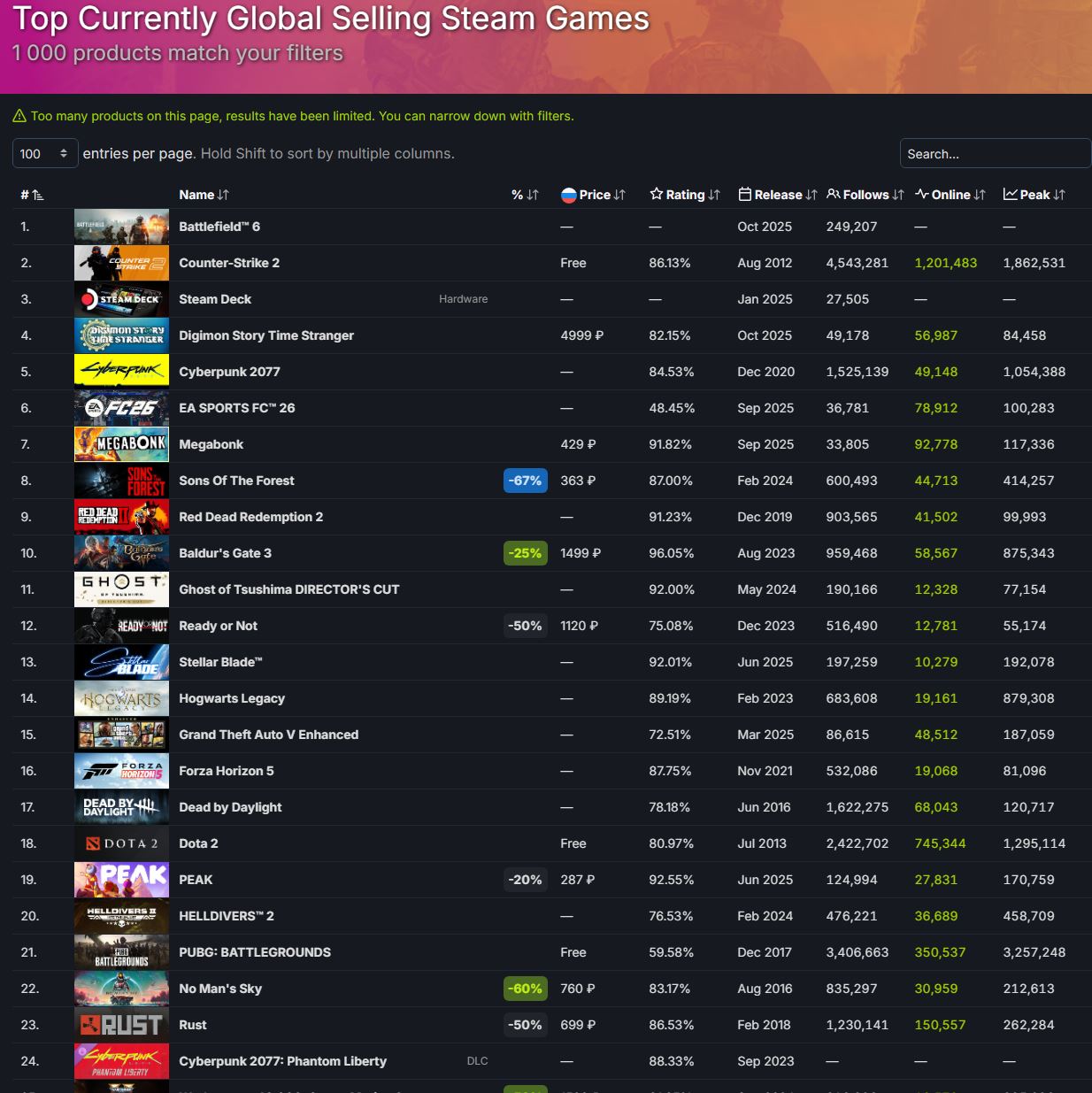Sort by Price column header
Screen dimensions: 1092x1093
click(x=594, y=195)
